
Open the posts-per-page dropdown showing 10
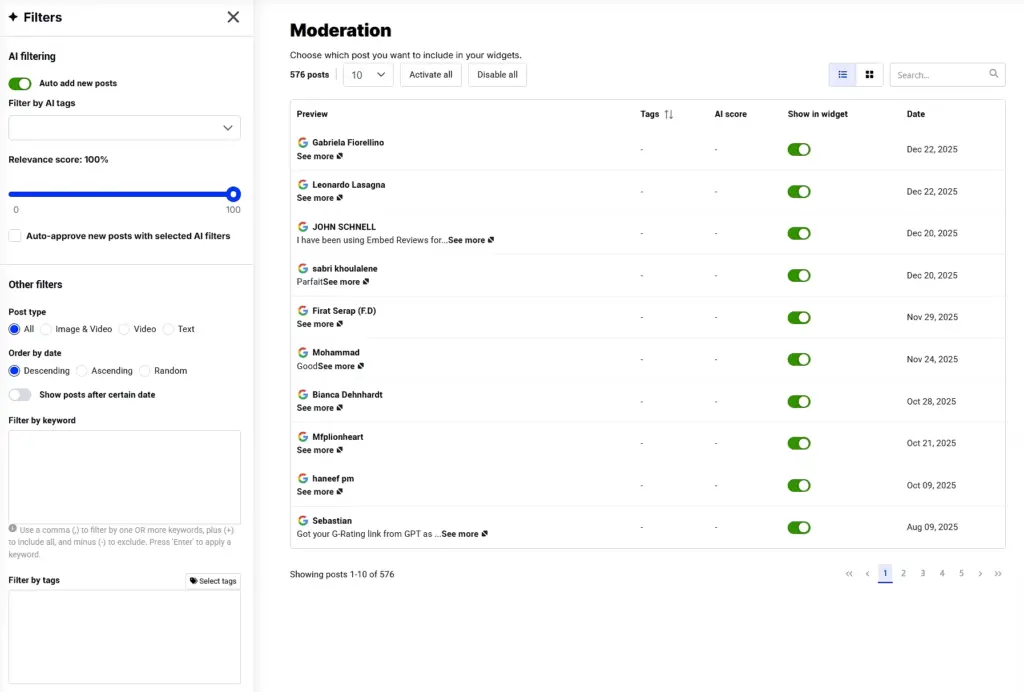pyautogui.click(x=368, y=74)
